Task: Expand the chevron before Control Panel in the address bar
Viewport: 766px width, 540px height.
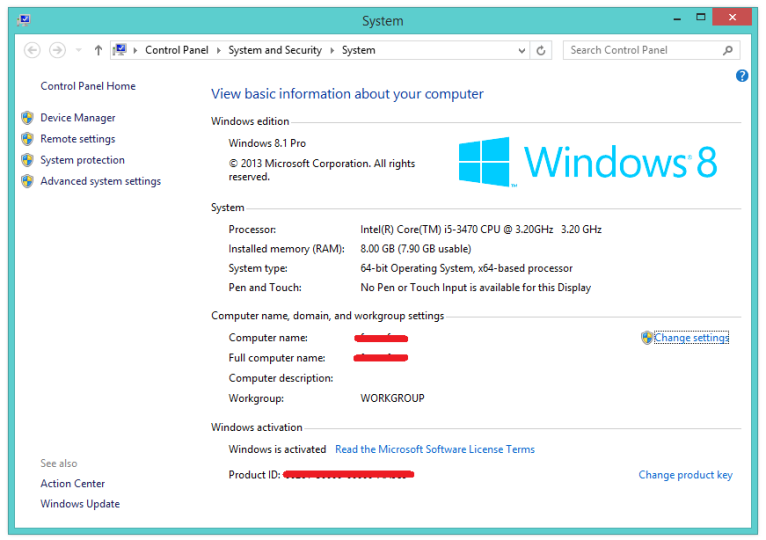Action: pos(135,50)
